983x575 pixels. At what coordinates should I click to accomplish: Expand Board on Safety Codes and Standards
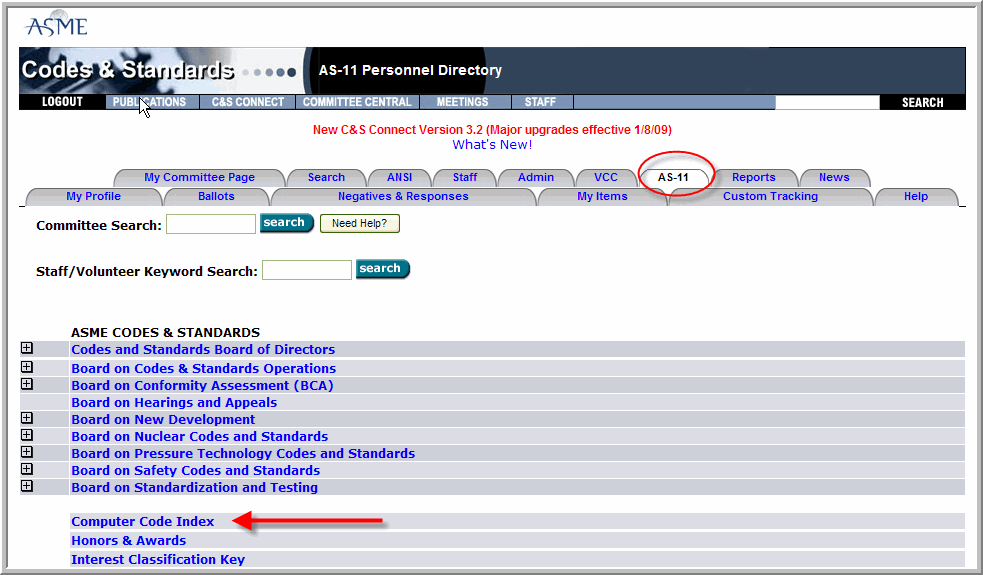(27, 468)
